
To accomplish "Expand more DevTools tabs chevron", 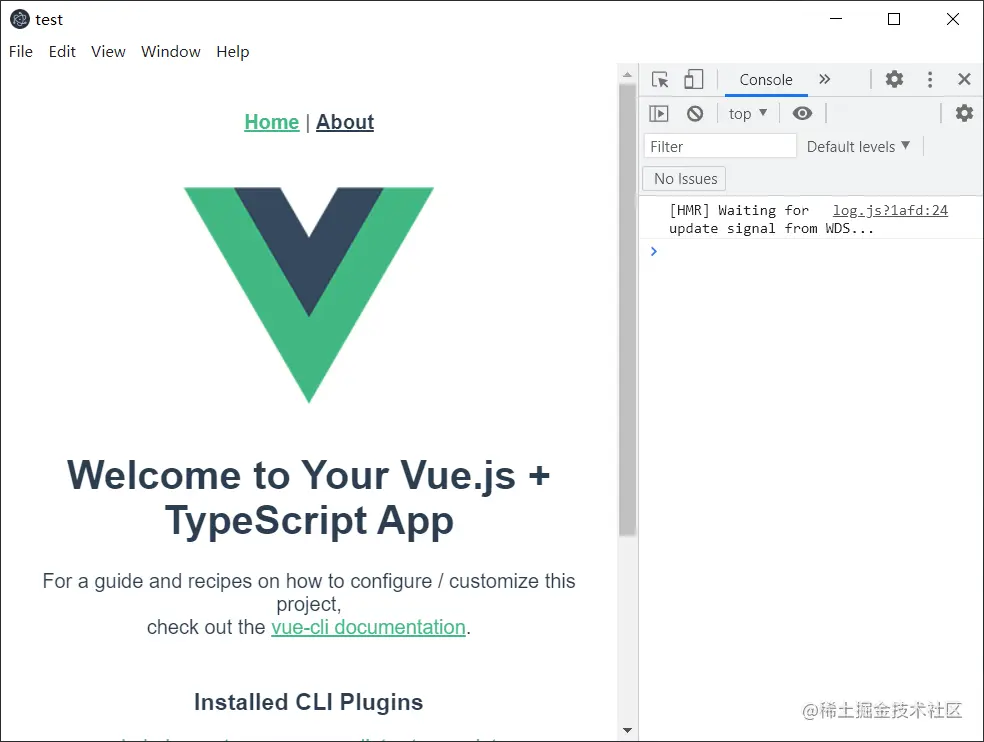I will click(x=825, y=79).
